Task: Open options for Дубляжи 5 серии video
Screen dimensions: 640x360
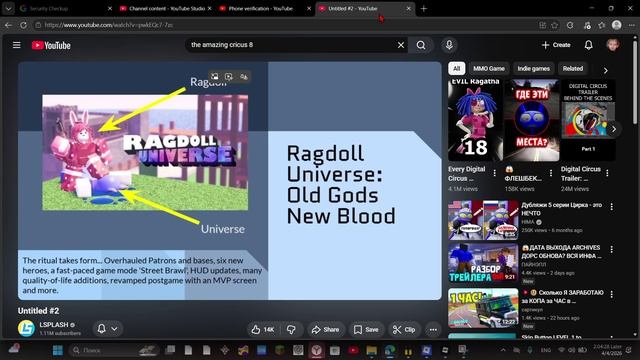Action: [x=611, y=207]
